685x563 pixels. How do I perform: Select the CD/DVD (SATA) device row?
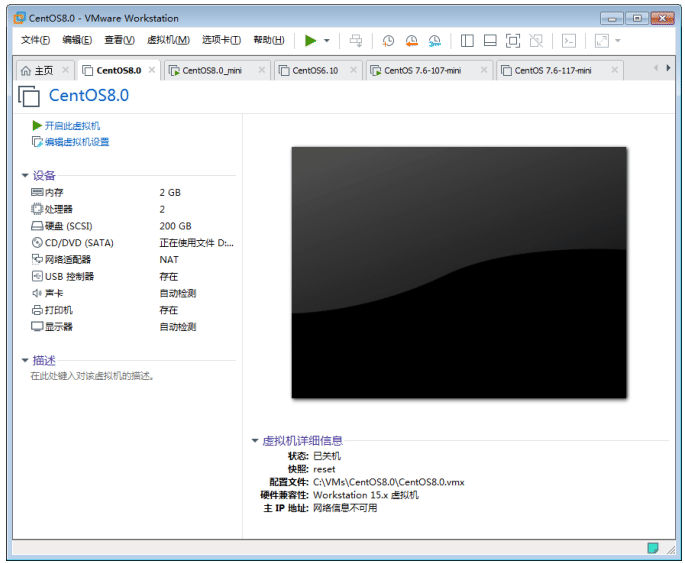132,243
